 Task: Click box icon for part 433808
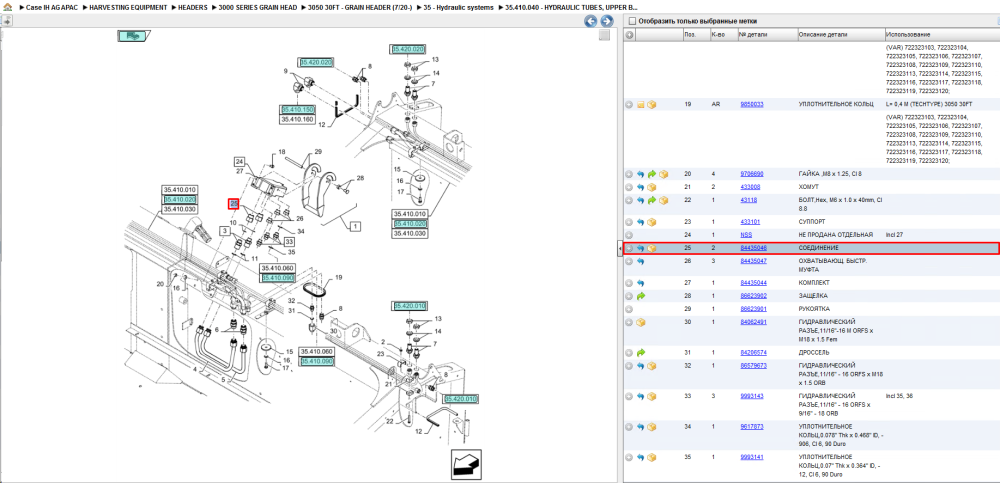(652, 188)
